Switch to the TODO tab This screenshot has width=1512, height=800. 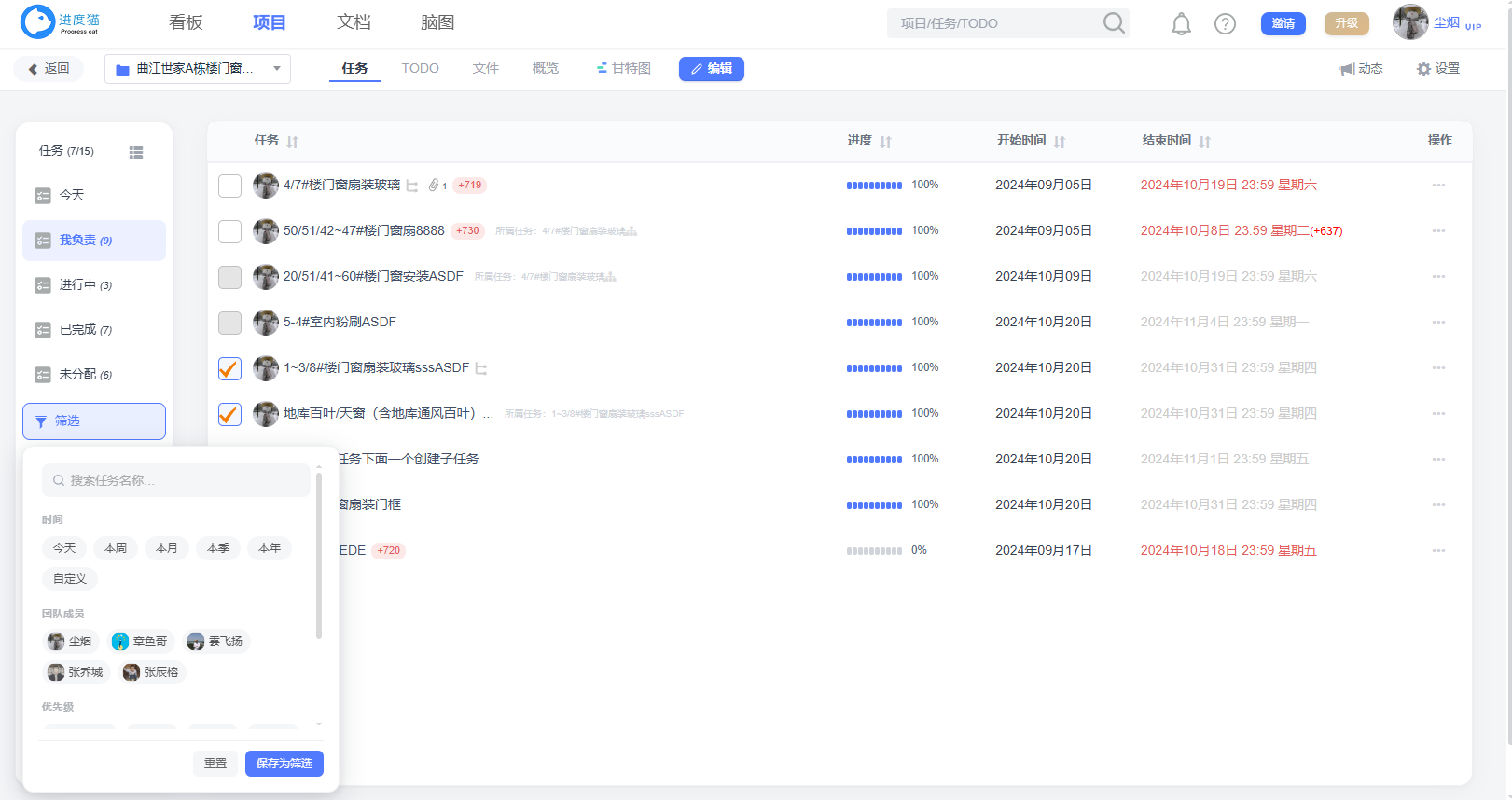pos(420,68)
